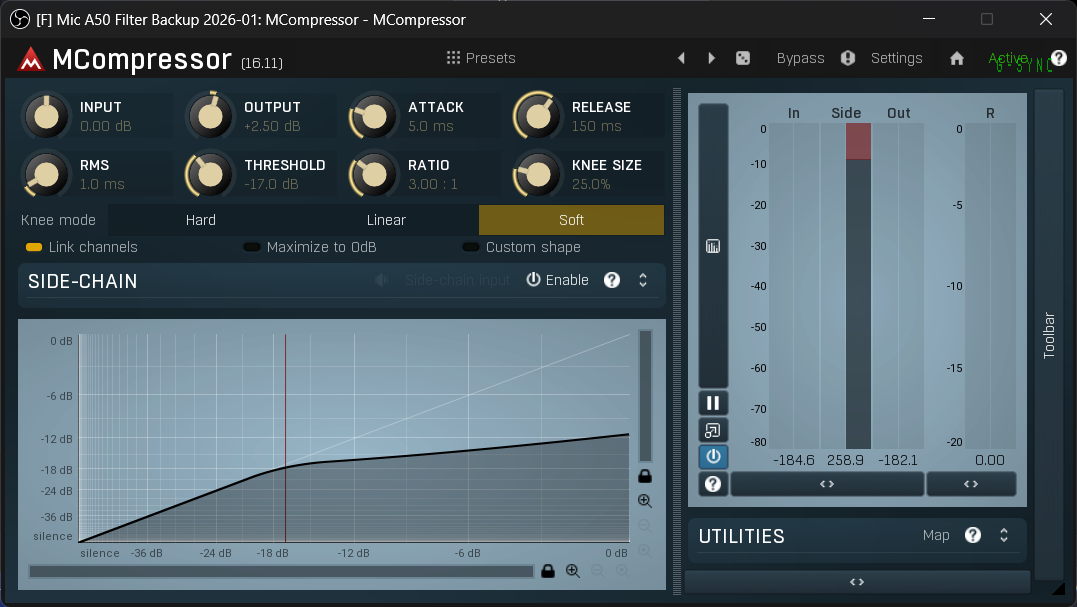Click the KNEE SIZE knob
This screenshot has height=607, width=1077.
[537, 174]
